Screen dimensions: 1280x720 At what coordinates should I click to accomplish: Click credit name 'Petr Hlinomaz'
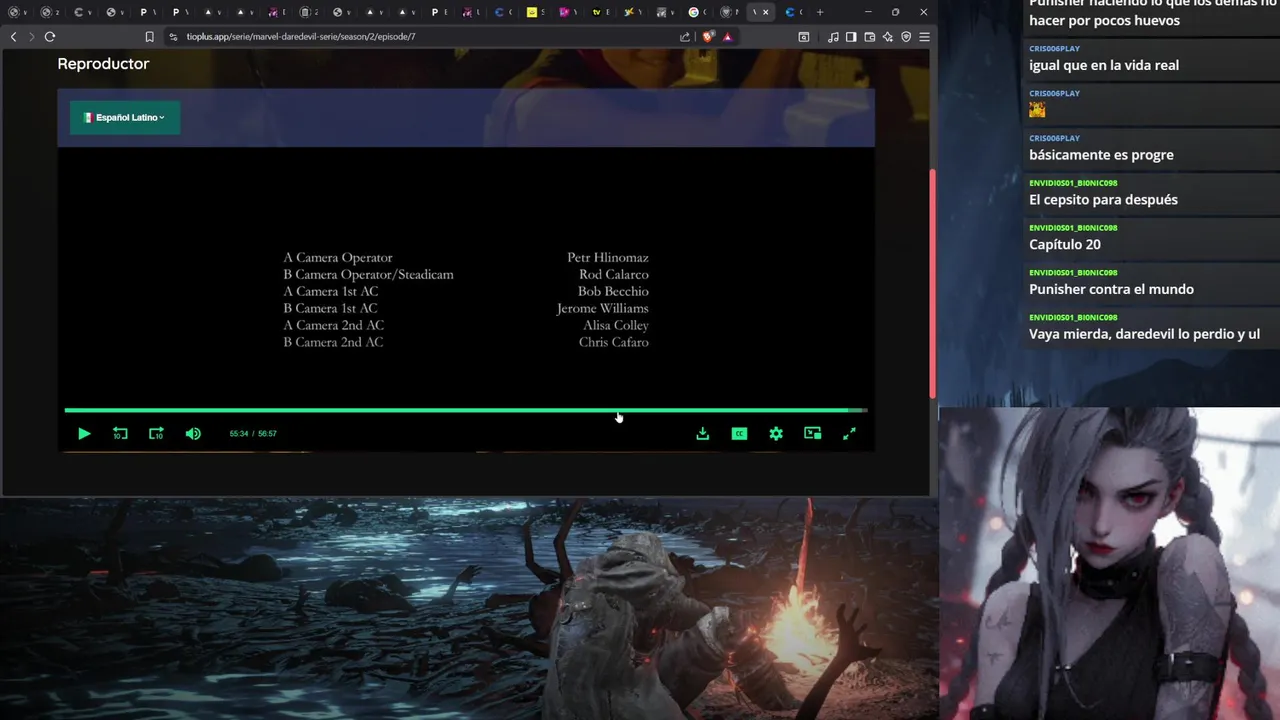pyautogui.click(x=608, y=258)
